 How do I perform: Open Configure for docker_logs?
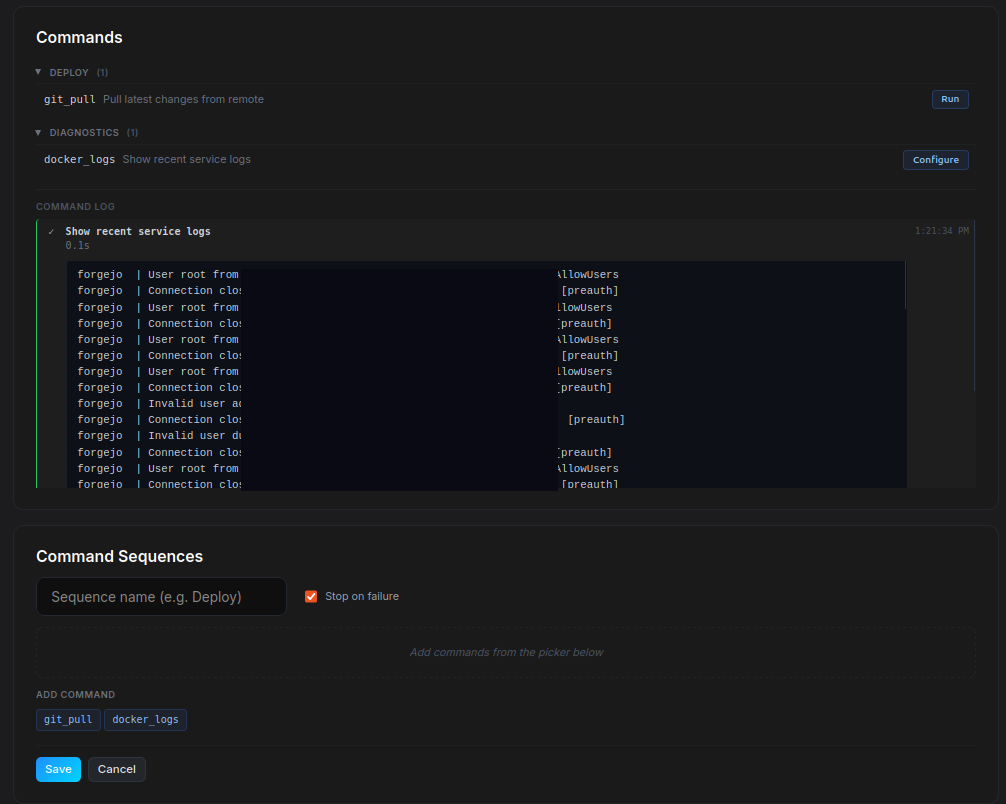(935, 159)
